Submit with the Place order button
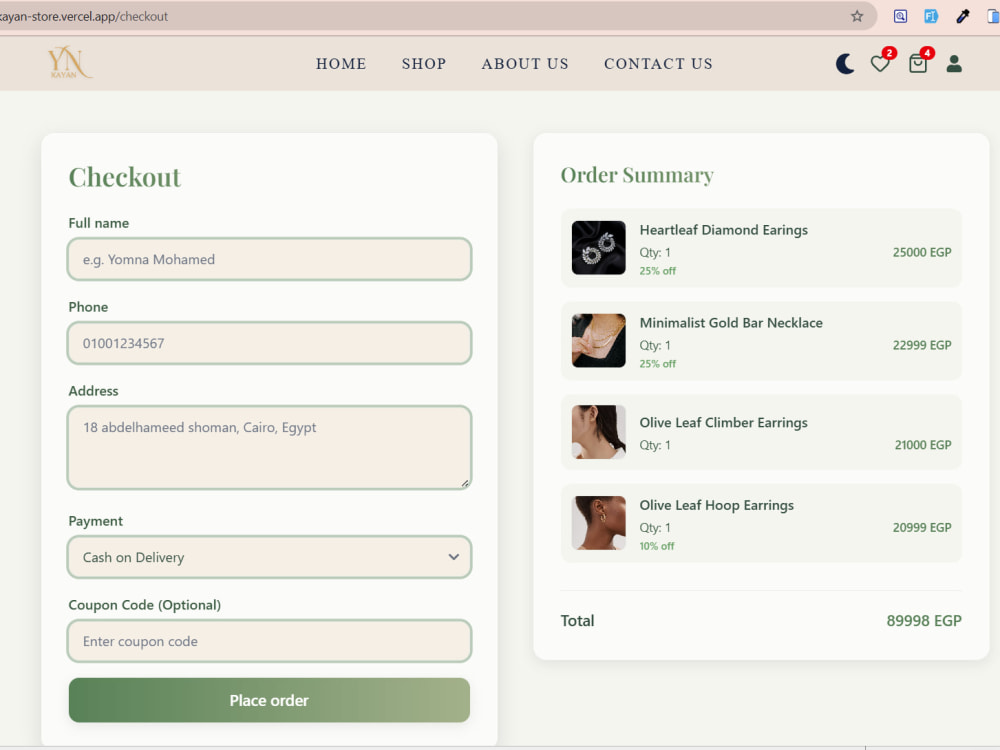Image resolution: width=1000 pixels, height=750 pixels. [269, 700]
